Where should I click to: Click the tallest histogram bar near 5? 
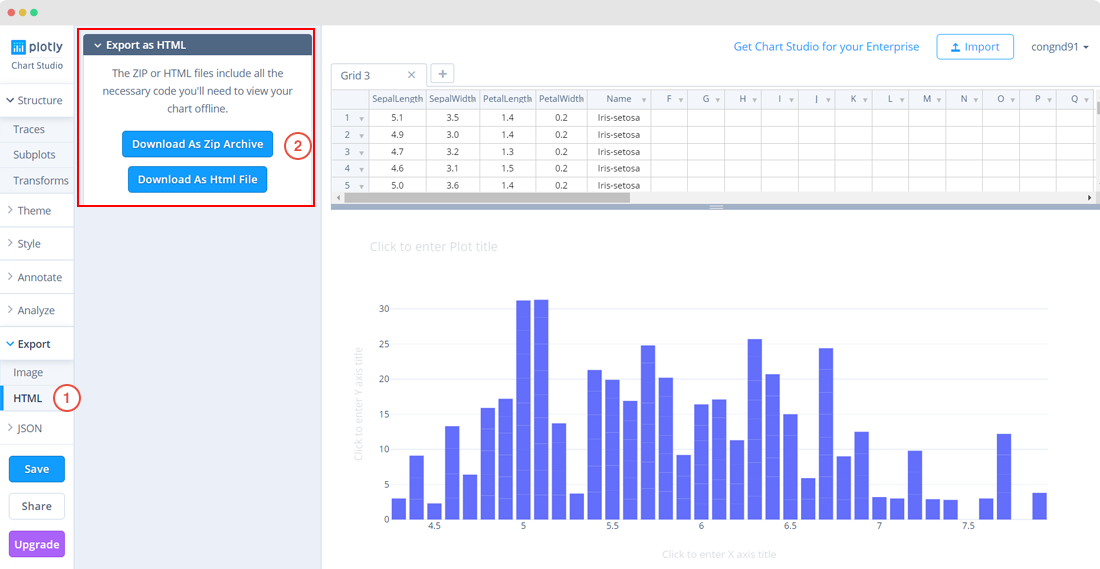(541, 409)
